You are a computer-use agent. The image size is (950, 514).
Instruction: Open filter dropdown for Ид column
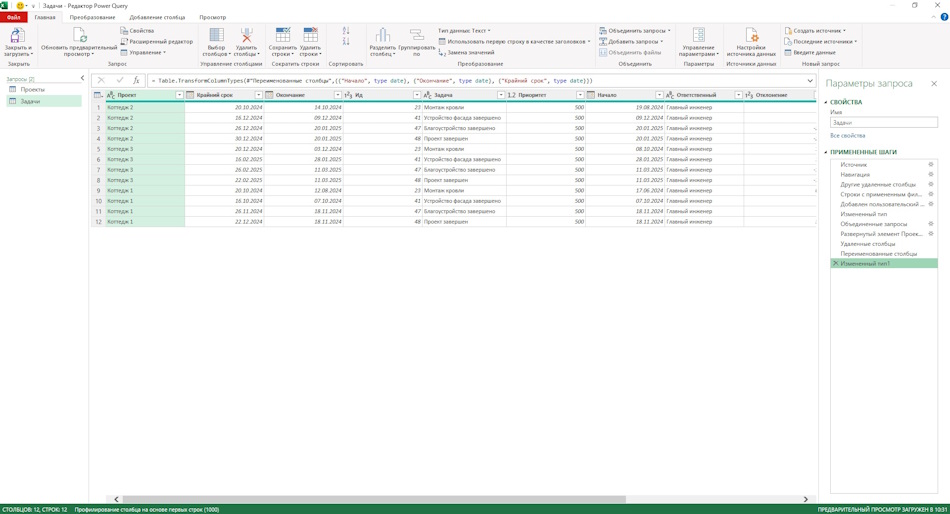click(417, 95)
